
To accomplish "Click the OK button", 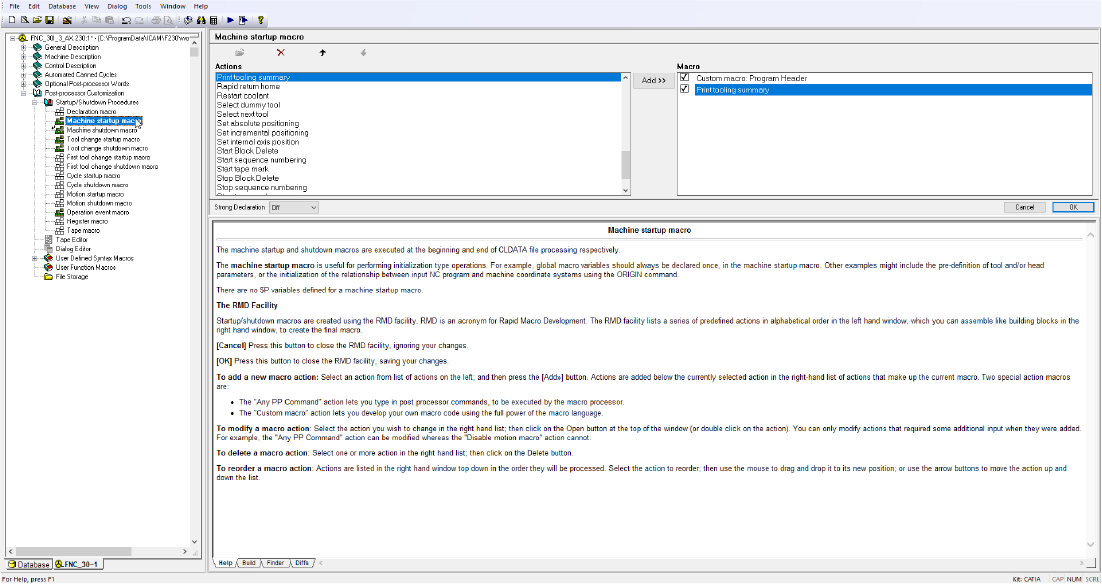I will pyautogui.click(x=1072, y=207).
